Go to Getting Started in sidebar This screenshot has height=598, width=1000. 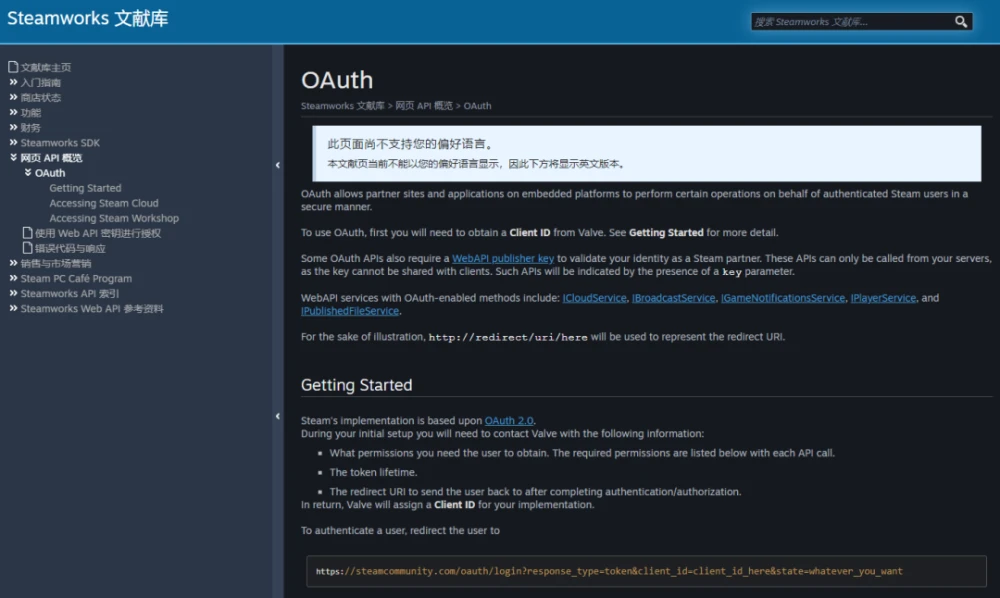[85, 188]
